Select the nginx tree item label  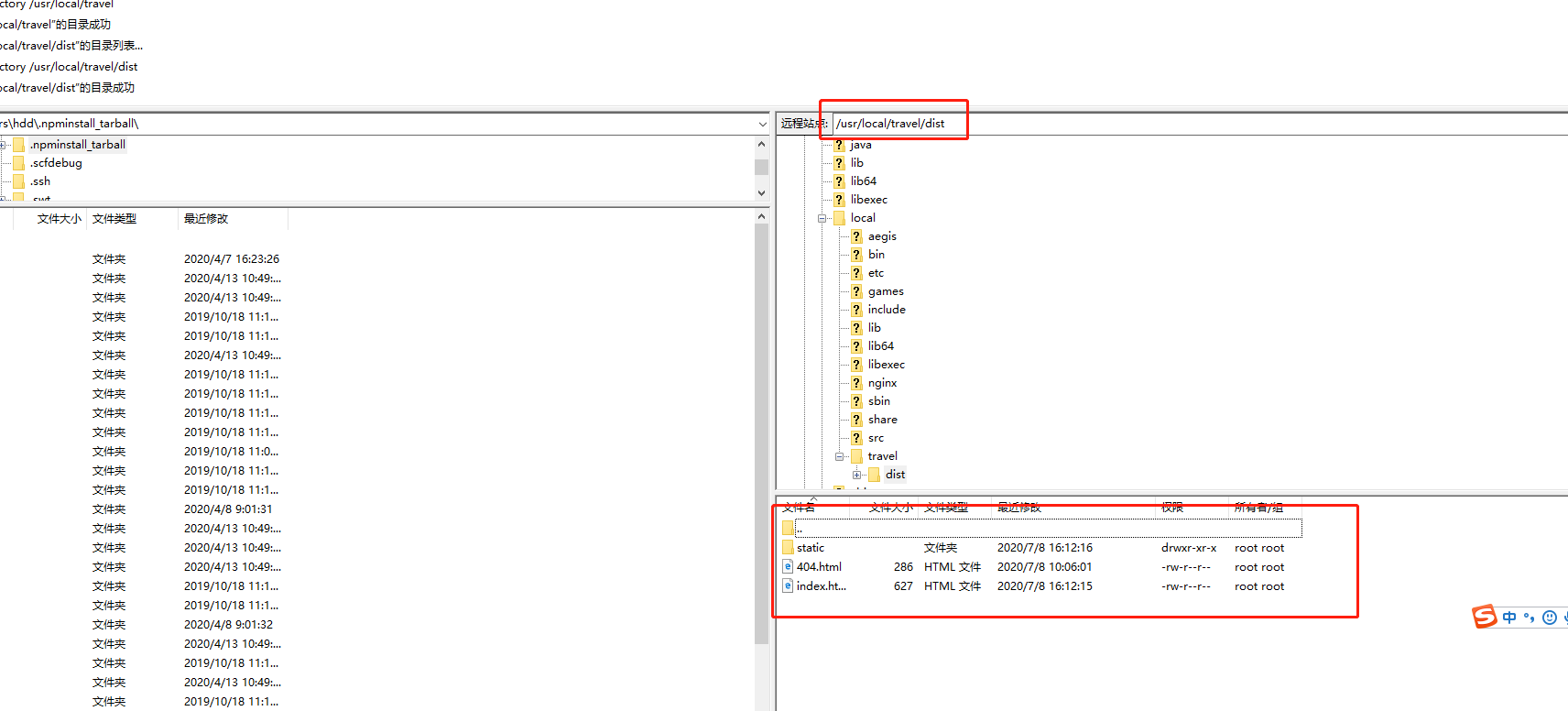(883, 383)
